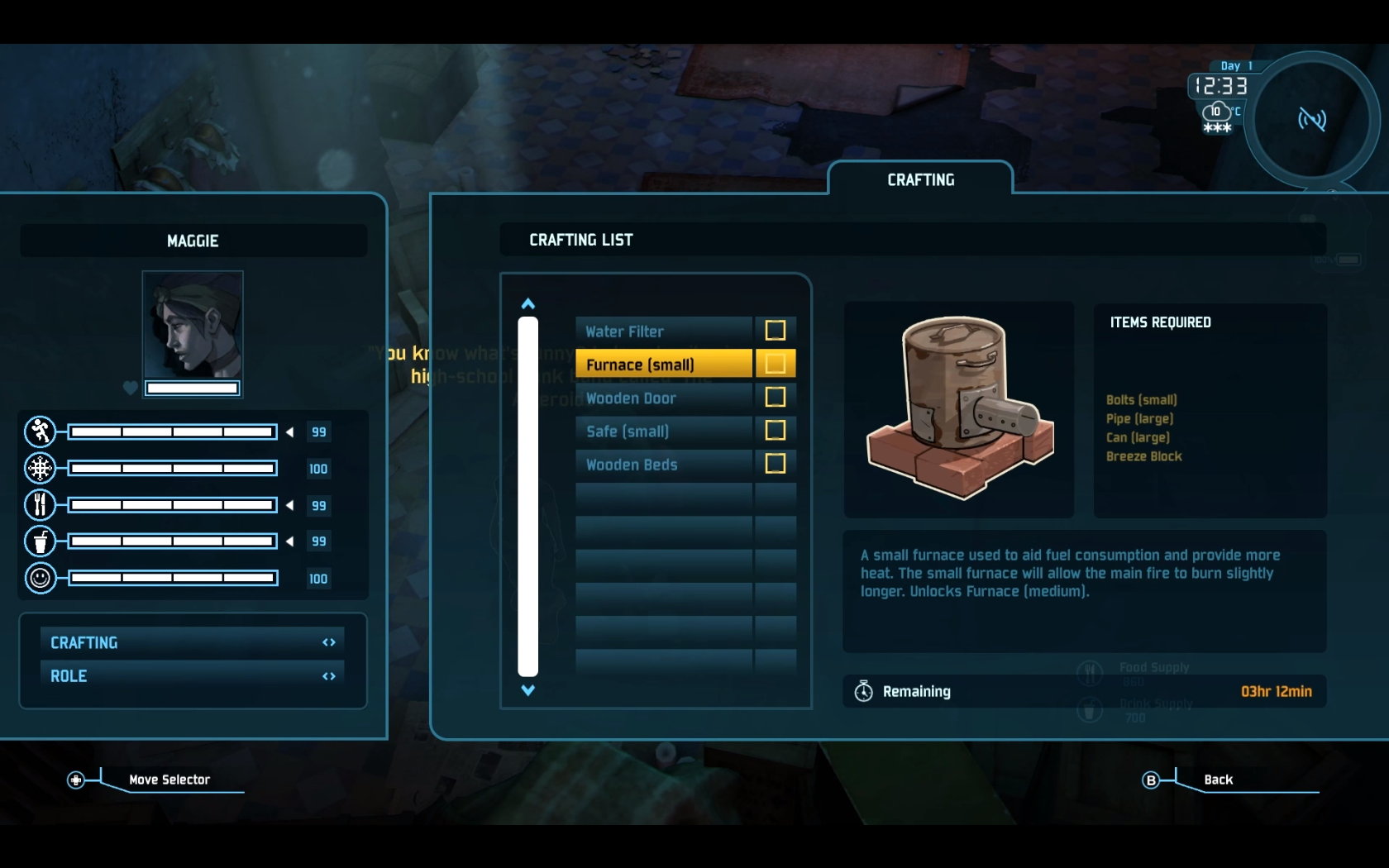The height and width of the screenshot is (868, 1389).
Task: Click the crafting list down arrow
Action: coord(528,690)
